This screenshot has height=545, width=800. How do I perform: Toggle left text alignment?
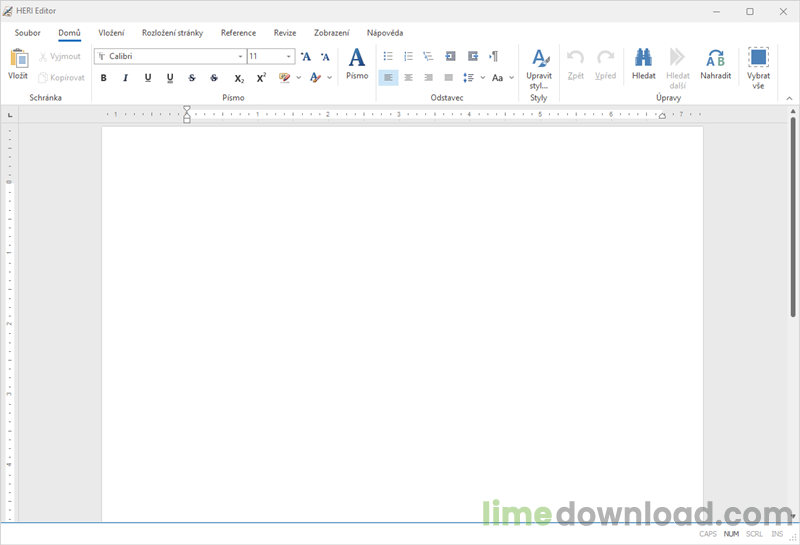[x=388, y=78]
